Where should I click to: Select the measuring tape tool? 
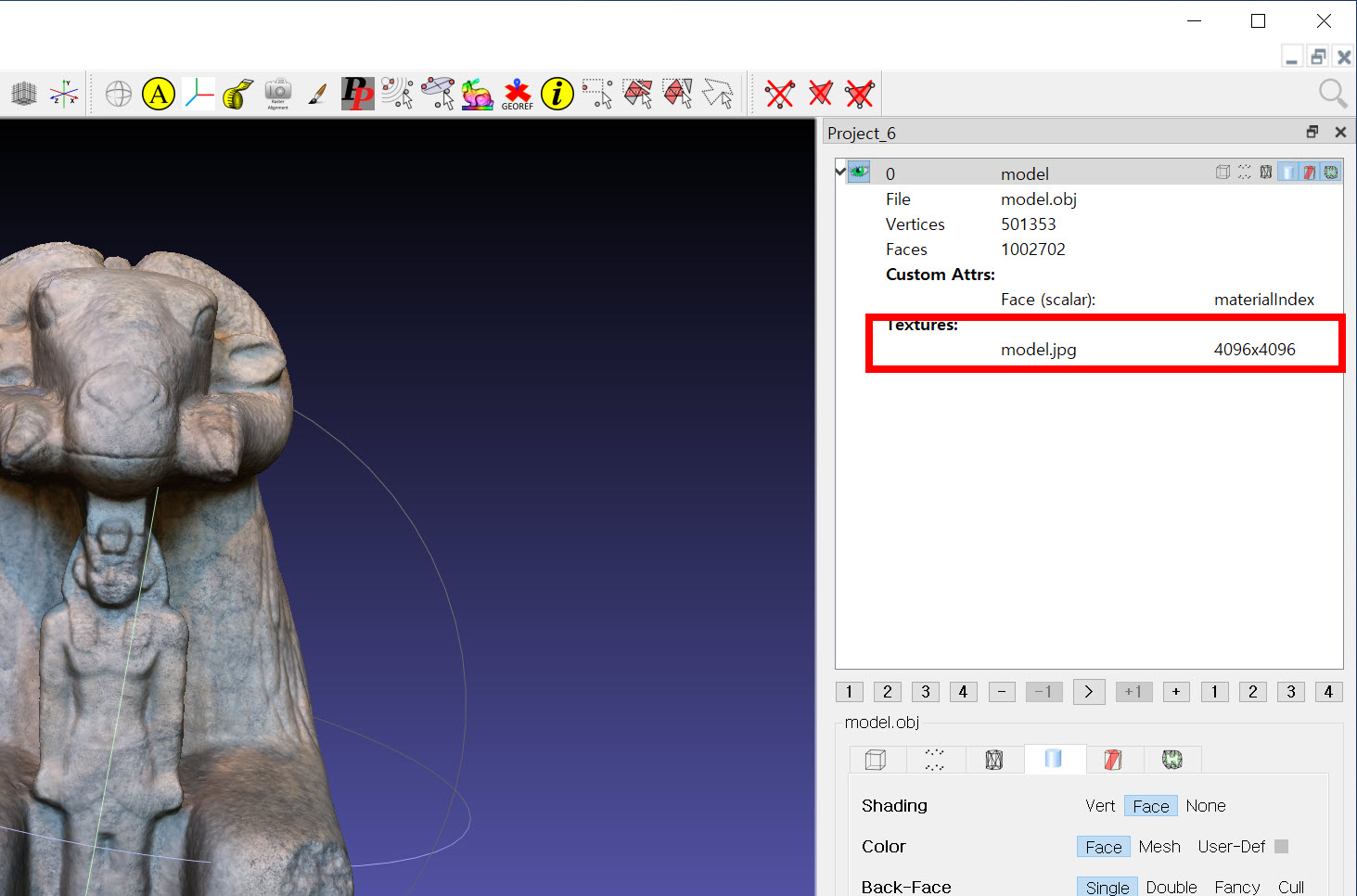point(238,94)
